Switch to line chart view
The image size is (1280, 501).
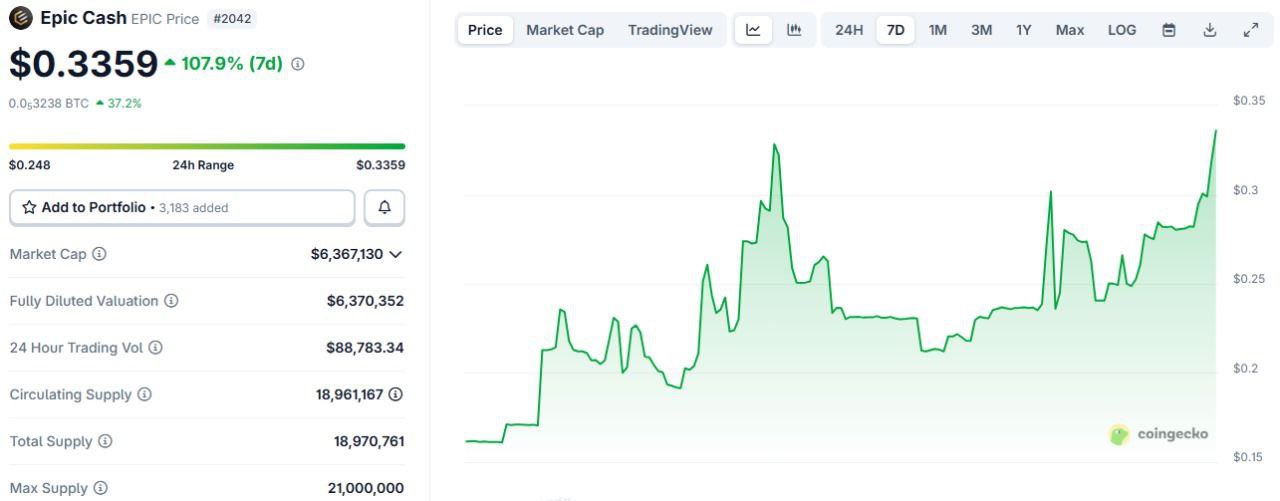(x=753, y=30)
